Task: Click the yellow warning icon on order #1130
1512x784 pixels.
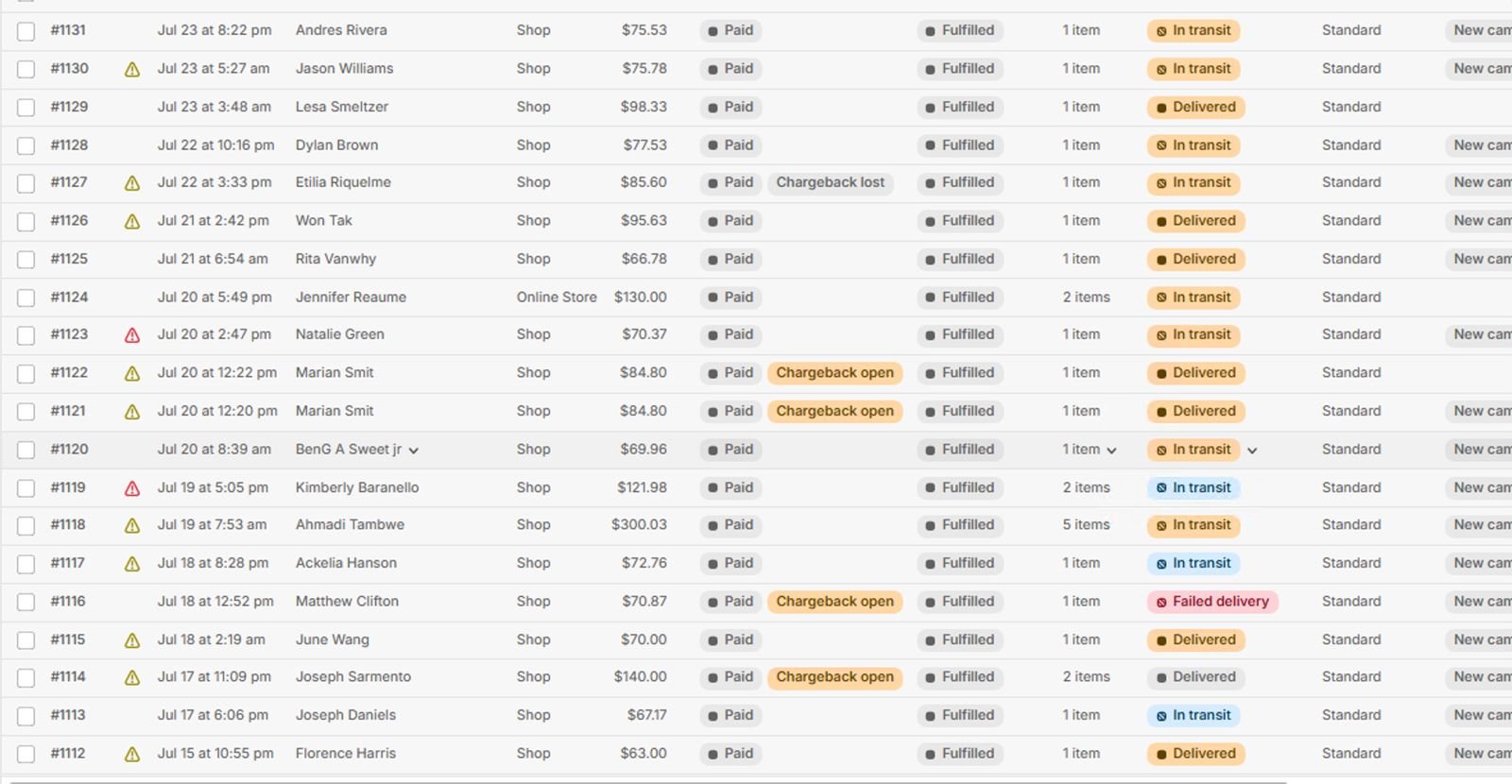Action: (x=132, y=69)
